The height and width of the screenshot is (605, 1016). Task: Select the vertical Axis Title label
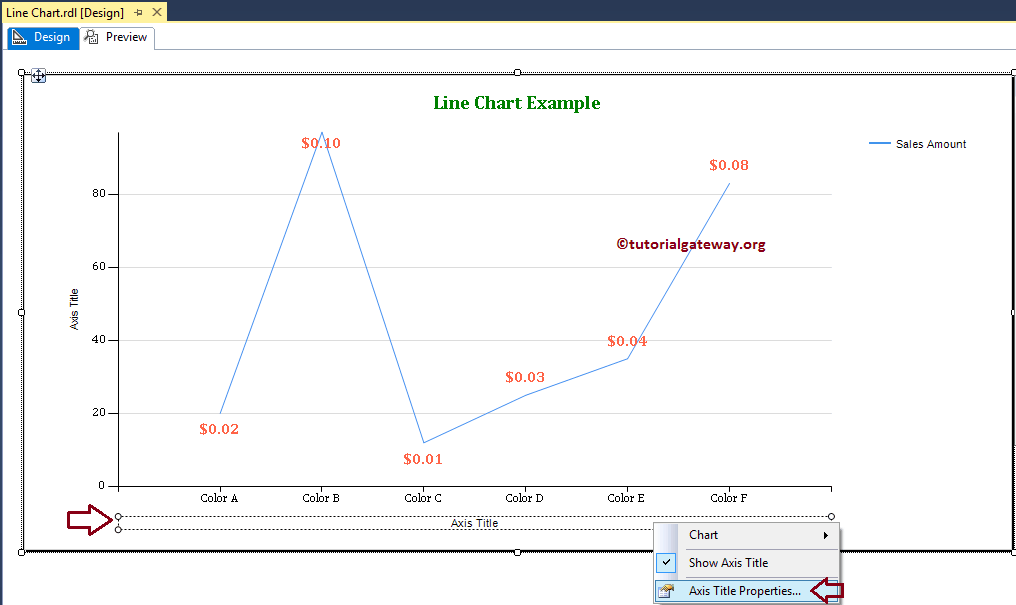[x=74, y=309]
